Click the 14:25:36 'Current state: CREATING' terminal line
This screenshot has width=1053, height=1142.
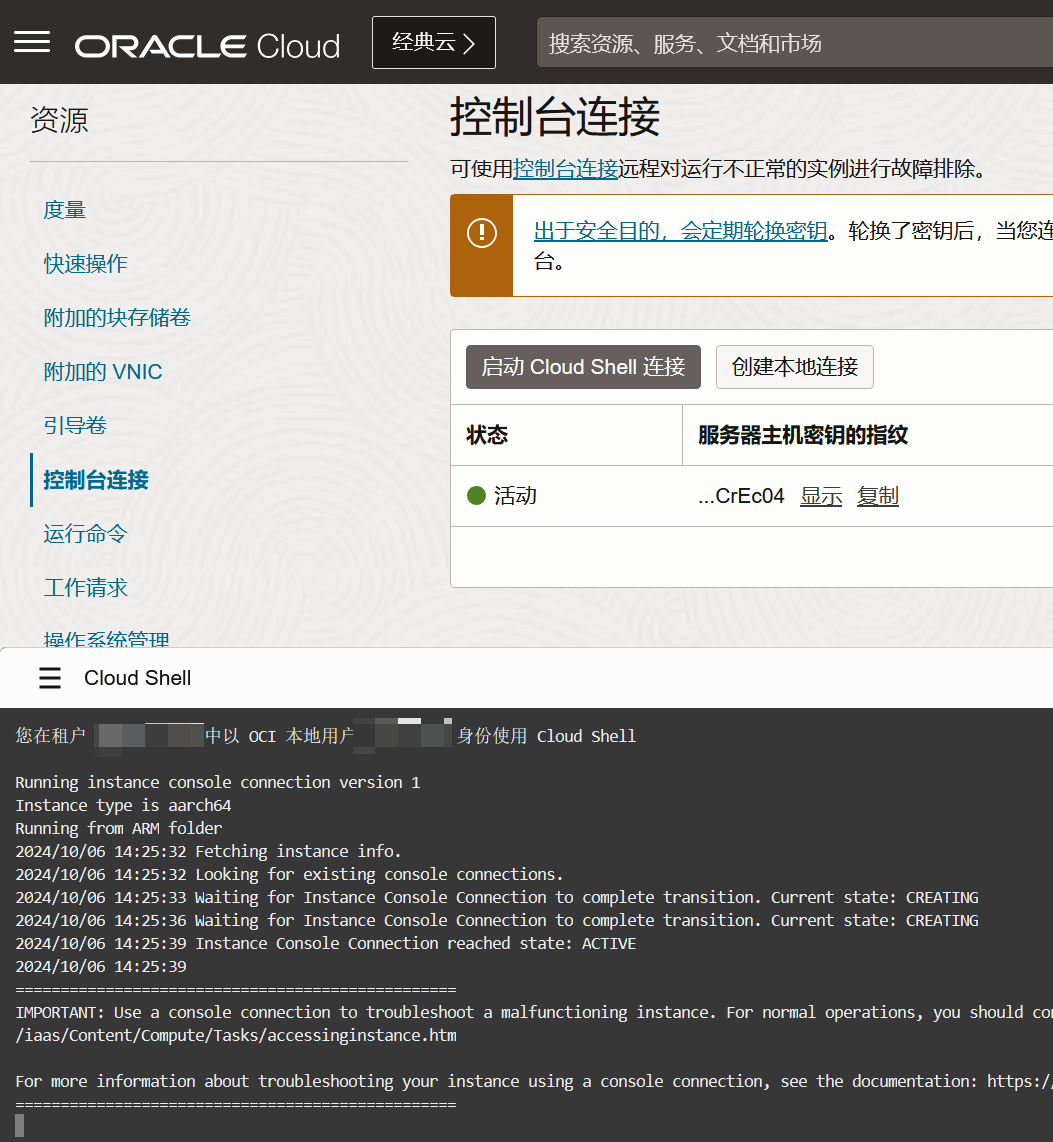[x=497, y=921]
